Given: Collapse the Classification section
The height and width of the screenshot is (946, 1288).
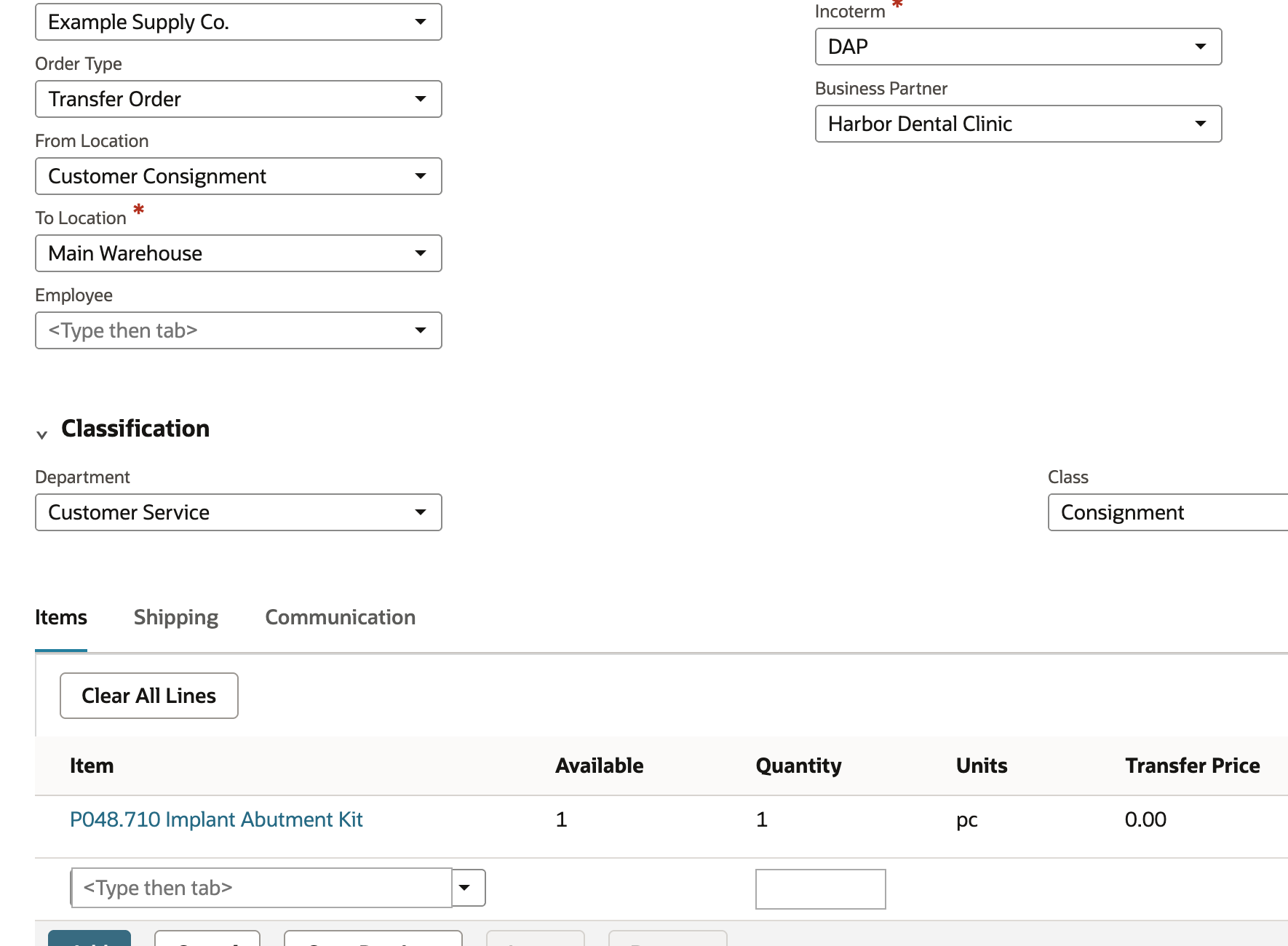Looking at the screenshot, I should 42,434.
